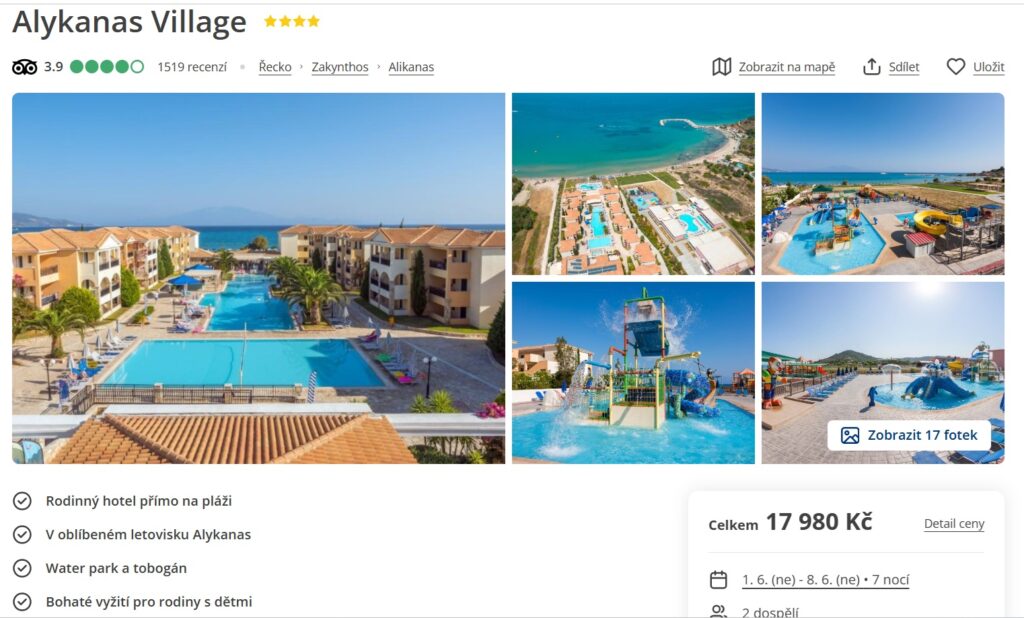Click the calendar icon next to dates
Screen dimensions: 1024x618
(718, 579)
